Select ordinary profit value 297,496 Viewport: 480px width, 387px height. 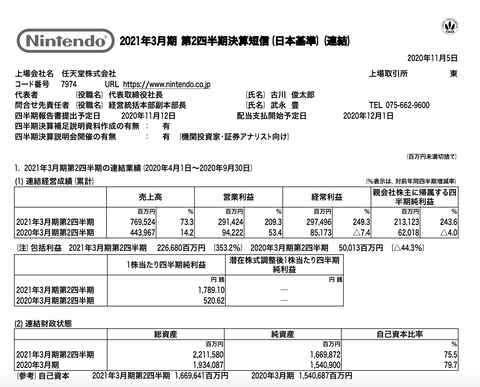(x=319, y=222)
